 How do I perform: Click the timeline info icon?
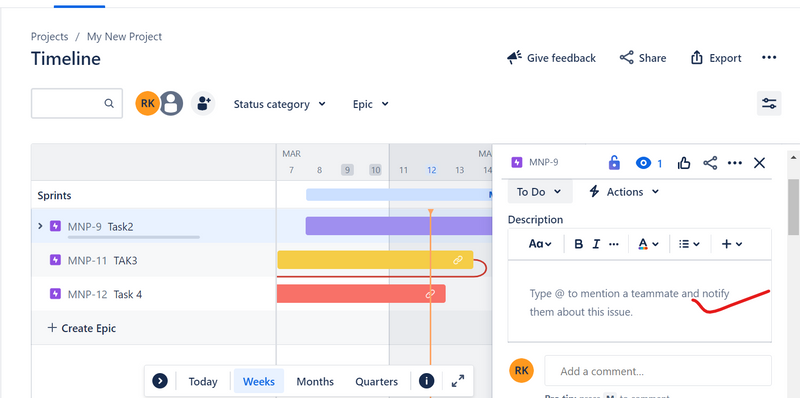tap(427, 381)
